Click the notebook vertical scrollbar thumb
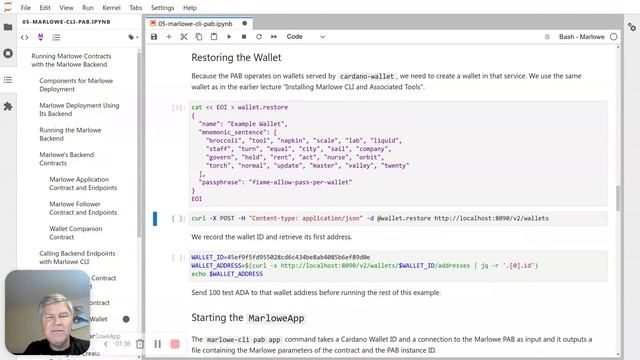Image resolution: width=640 pixels, height=360 pixels. [x=618, y=198]
